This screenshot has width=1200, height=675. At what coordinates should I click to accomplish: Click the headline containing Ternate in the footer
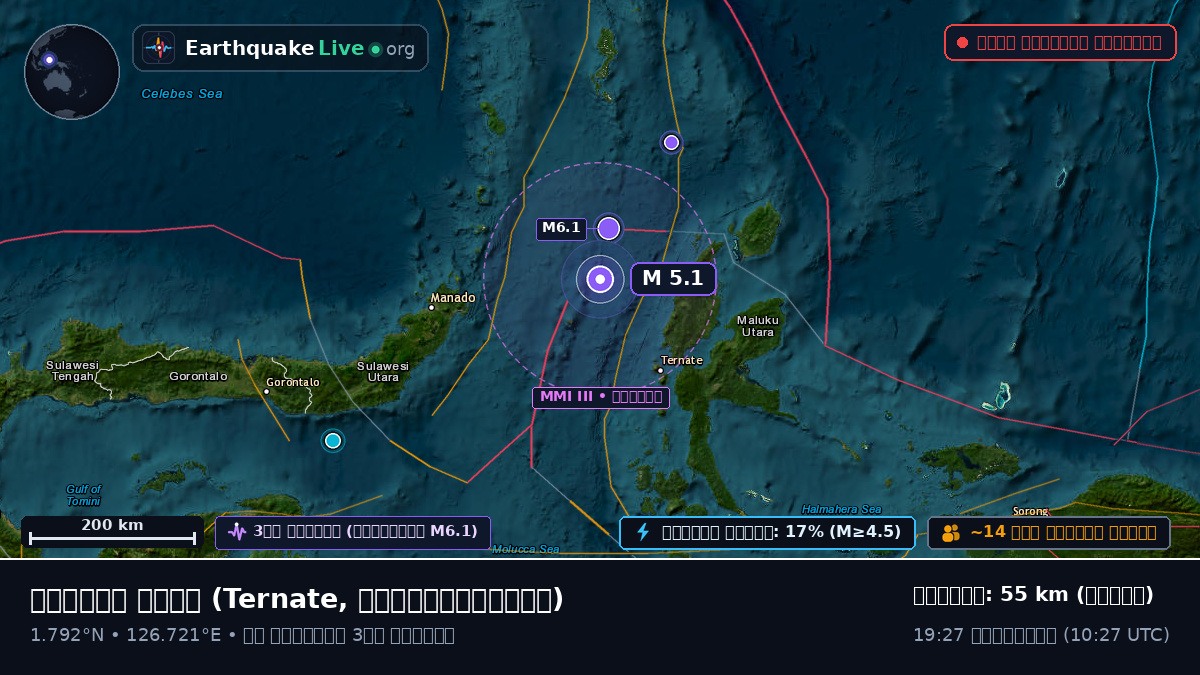click(x=297, y=599)
